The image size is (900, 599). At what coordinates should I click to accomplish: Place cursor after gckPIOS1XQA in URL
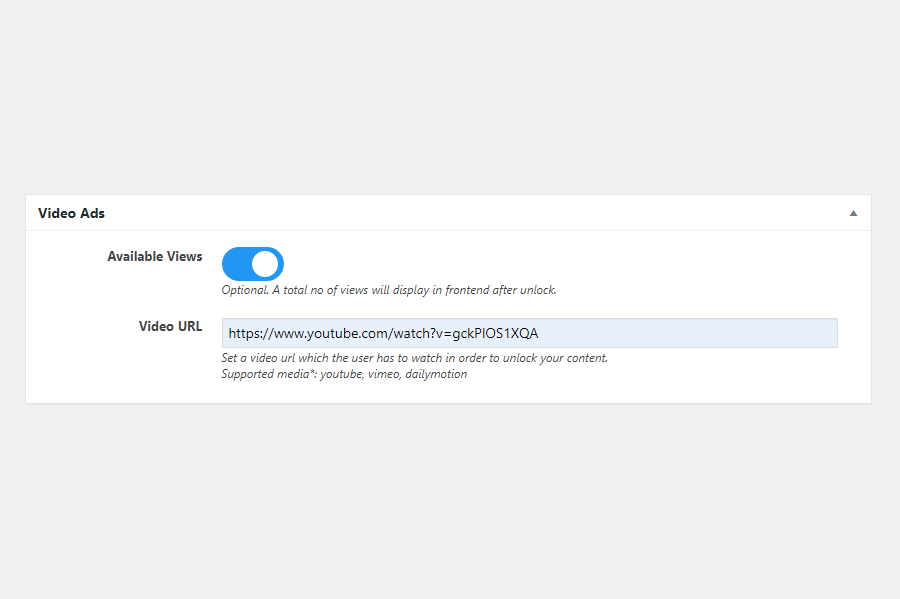(x=540, y=333)
